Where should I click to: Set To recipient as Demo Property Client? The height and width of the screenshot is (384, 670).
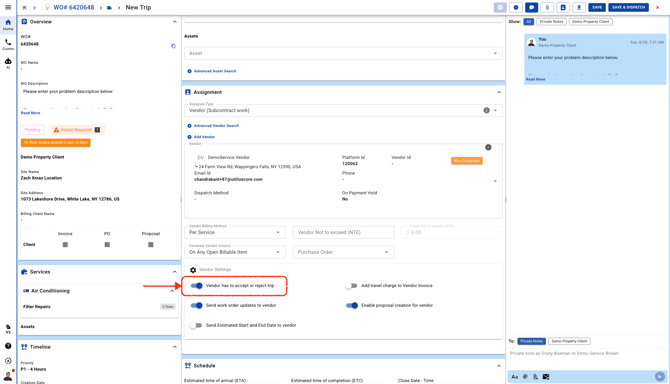pos(569,341)
